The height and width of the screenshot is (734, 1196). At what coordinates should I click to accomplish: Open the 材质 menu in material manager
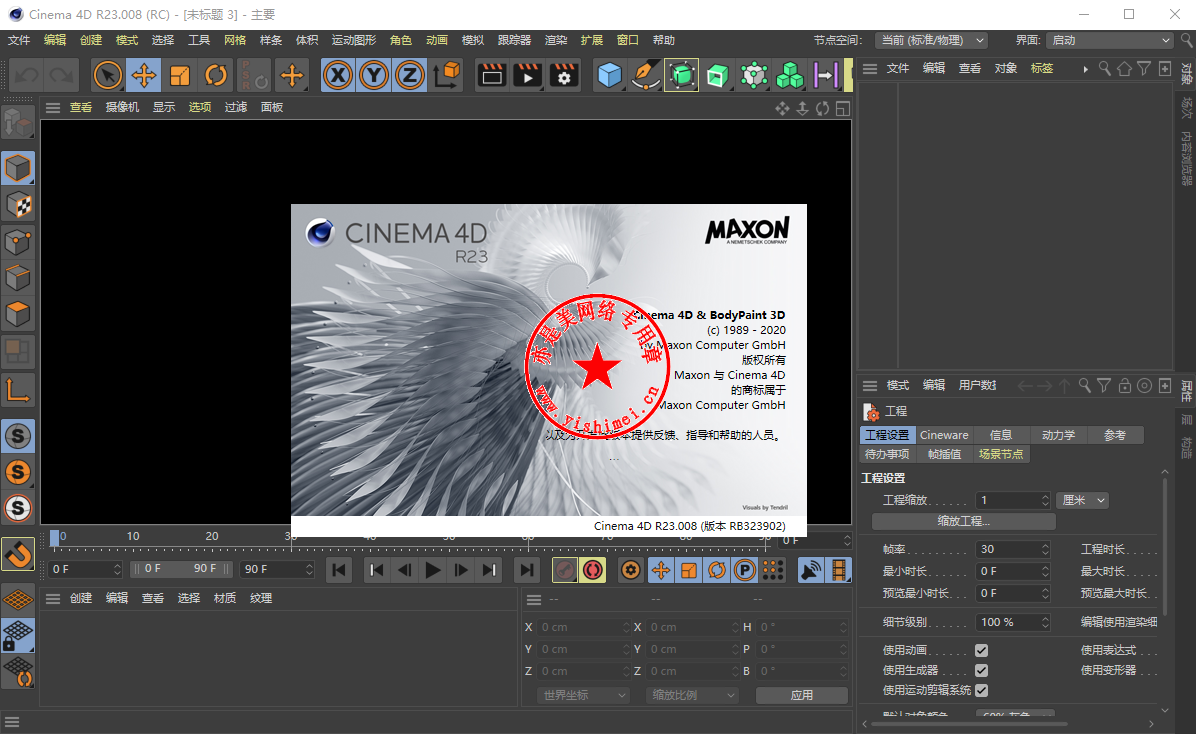[224, 598]
